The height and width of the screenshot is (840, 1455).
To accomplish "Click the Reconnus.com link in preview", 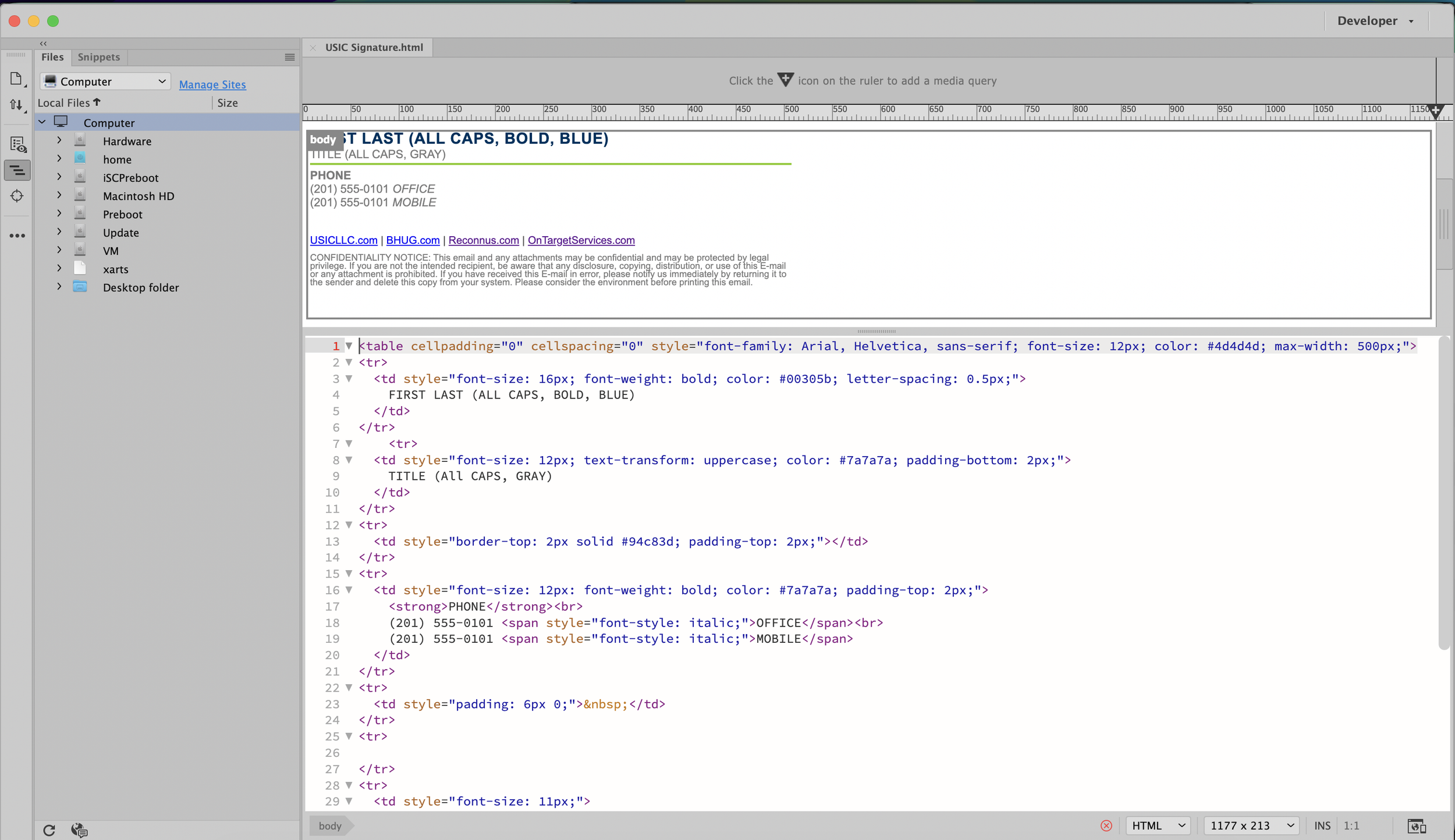I will click(x=484, y=240).
